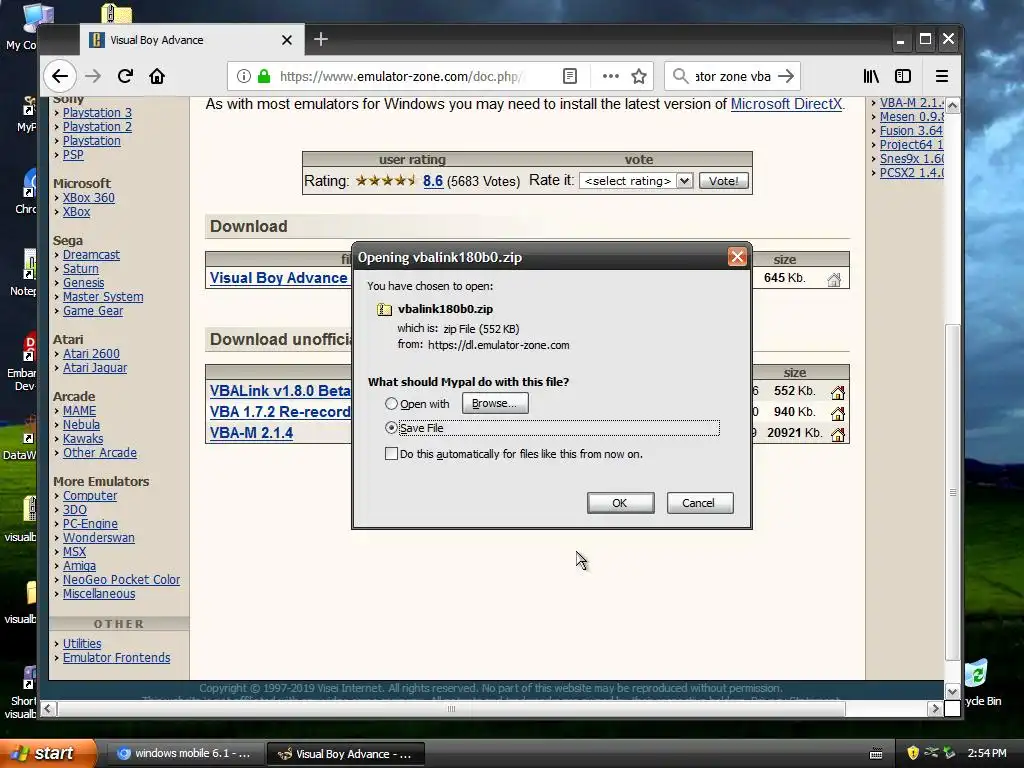Select the Open with radio button

point(391,404)
